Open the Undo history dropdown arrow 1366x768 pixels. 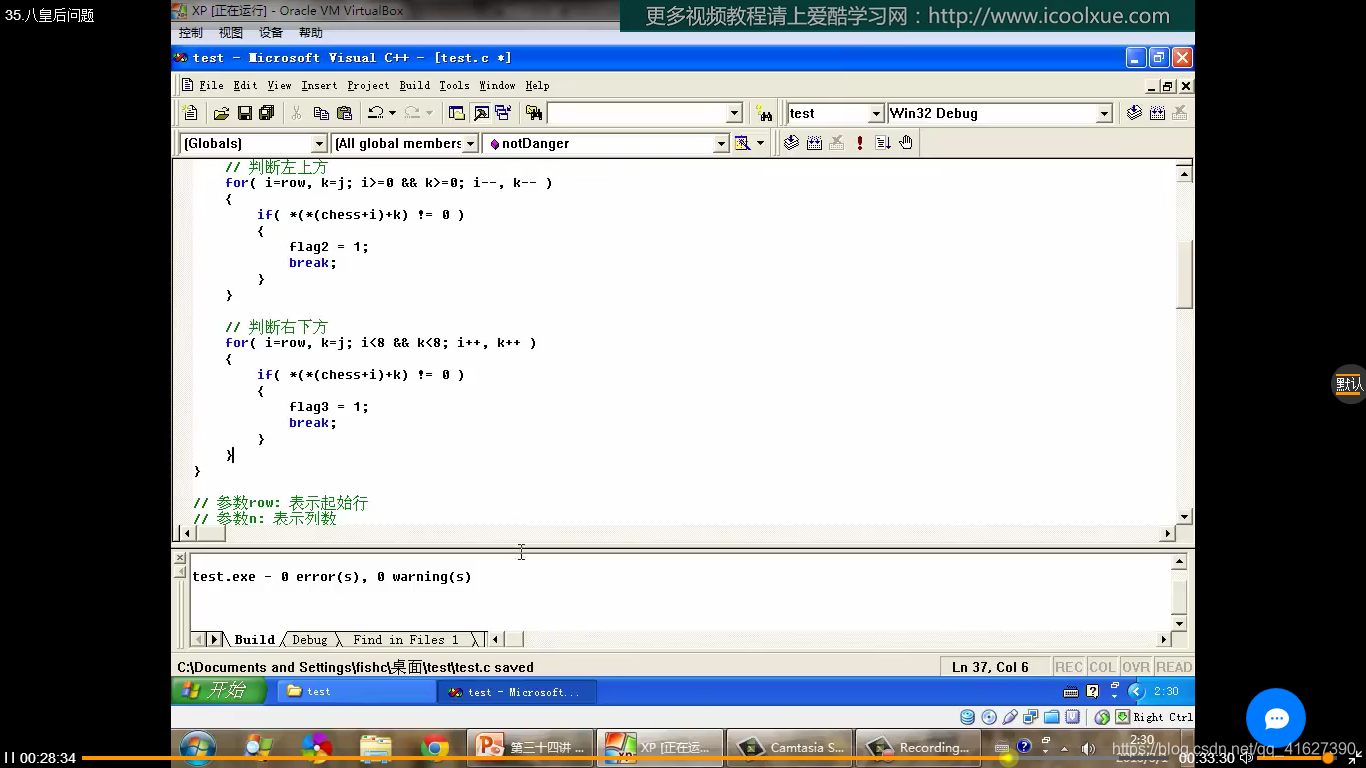click(x=392, y=113)
